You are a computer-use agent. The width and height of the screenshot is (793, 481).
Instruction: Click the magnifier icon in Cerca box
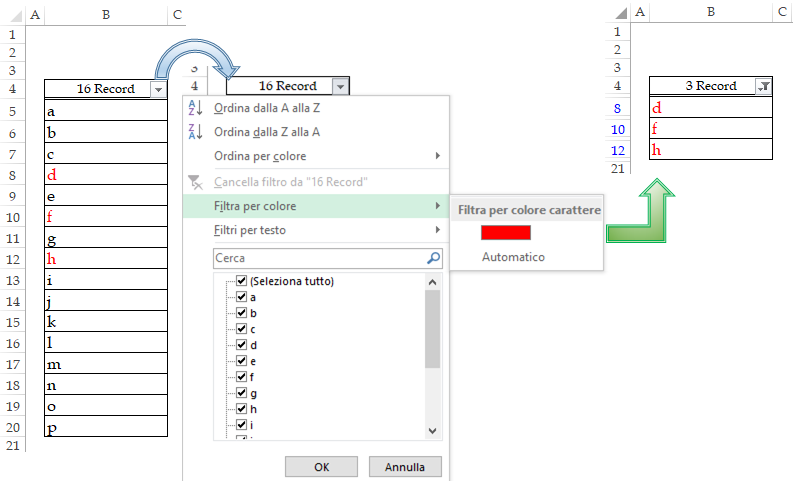(x=433, y=258)
